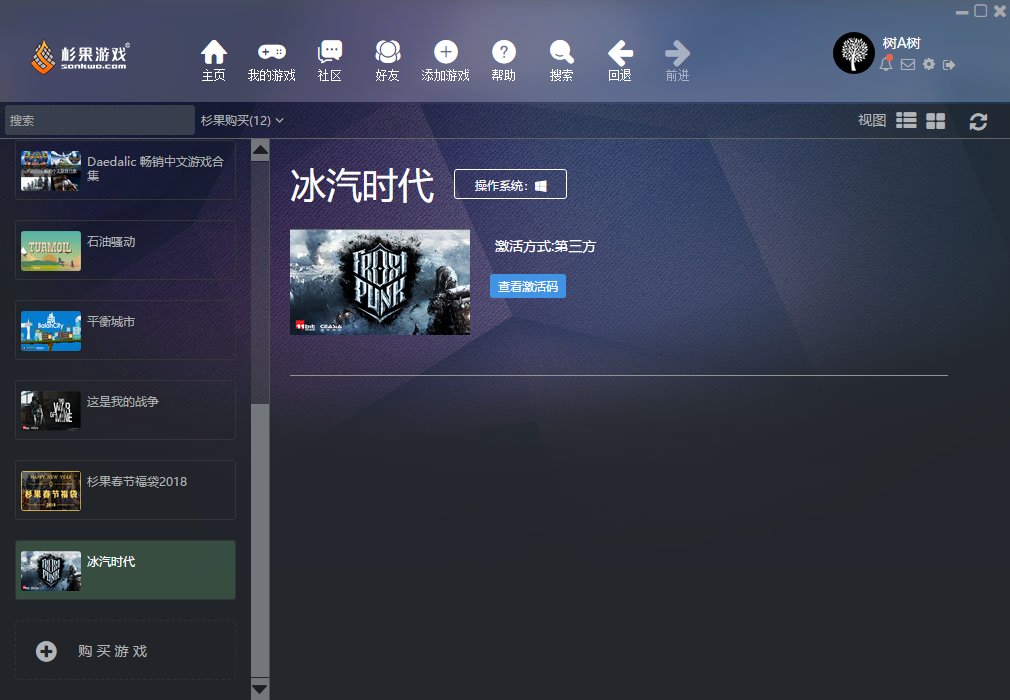Close the Sonkwo window
This screenshot has height=700, width=1010.
click(x=1000, y=10)
